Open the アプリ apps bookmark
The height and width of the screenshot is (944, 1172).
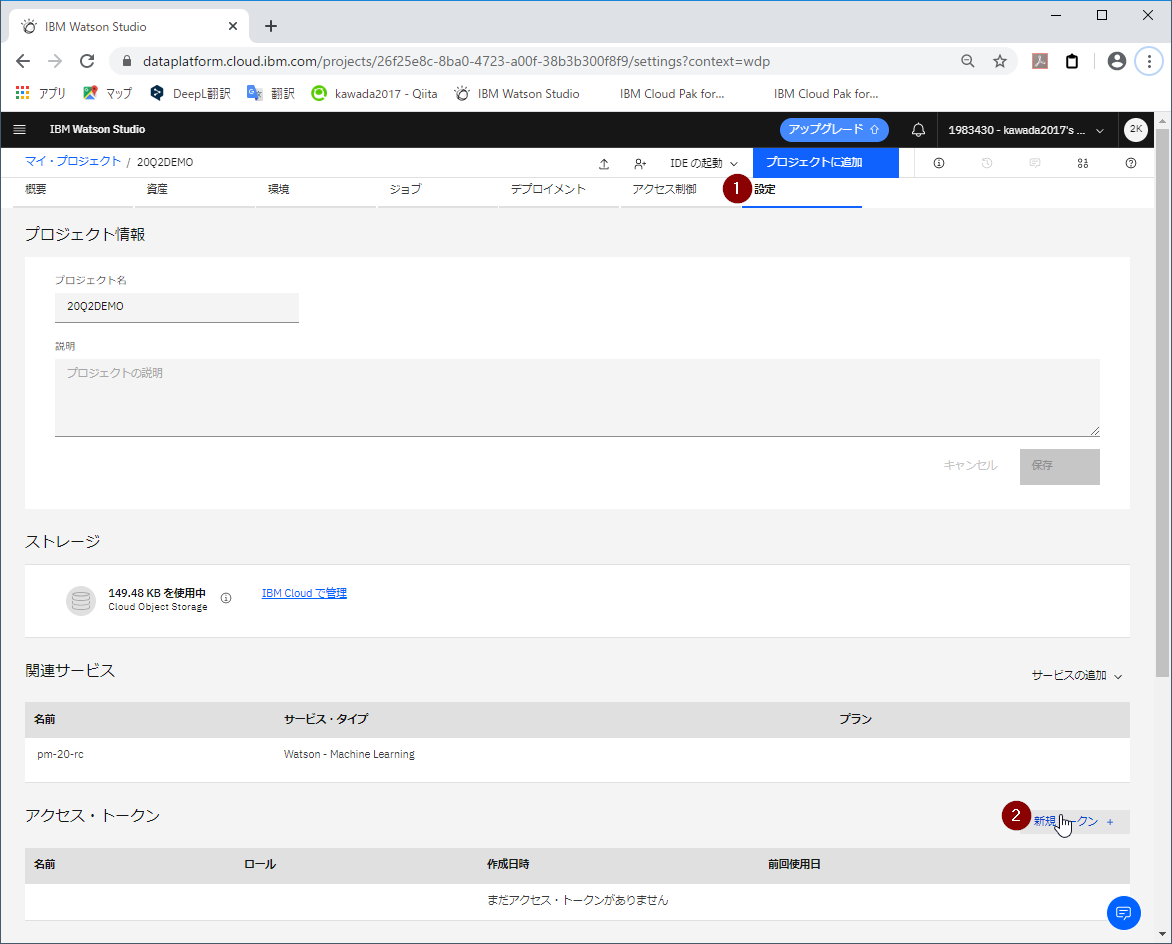[x=41, y=93]
